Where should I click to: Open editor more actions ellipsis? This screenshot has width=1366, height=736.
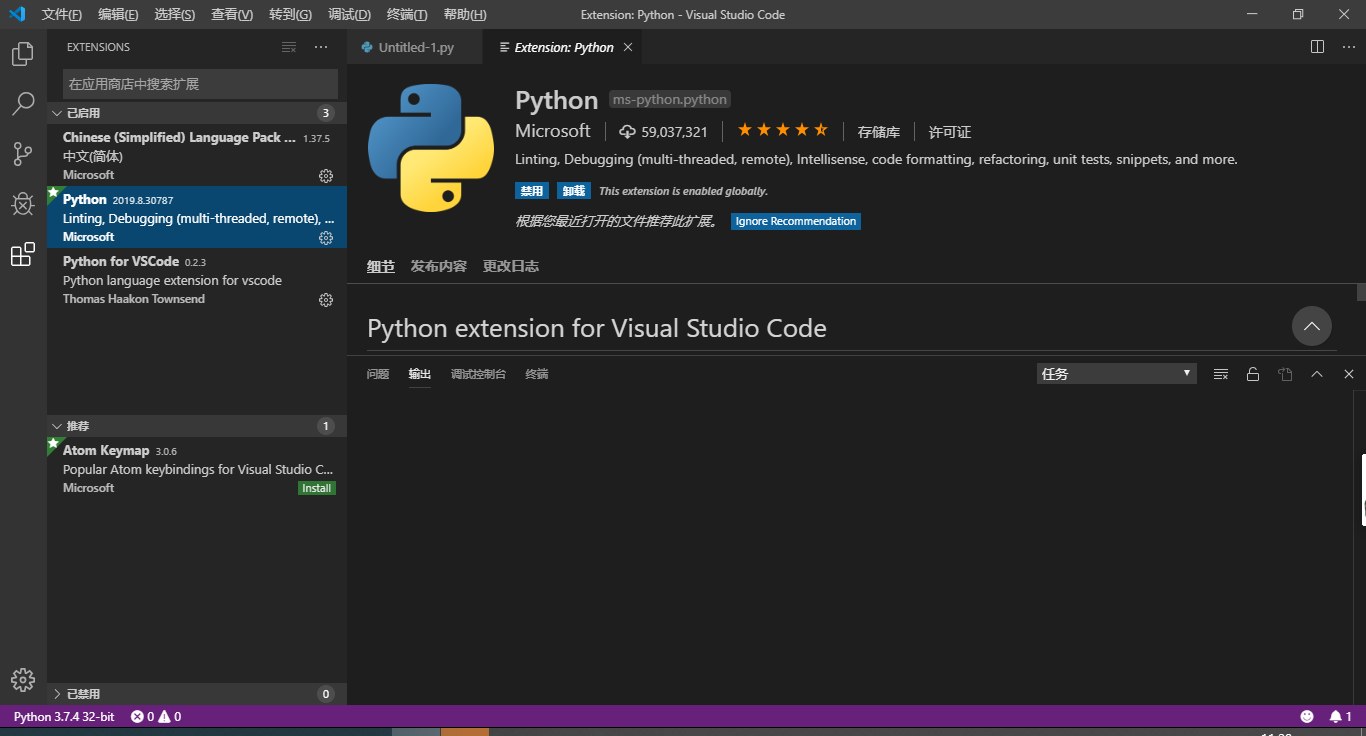pyautogui.click(x=1348, y=47)
